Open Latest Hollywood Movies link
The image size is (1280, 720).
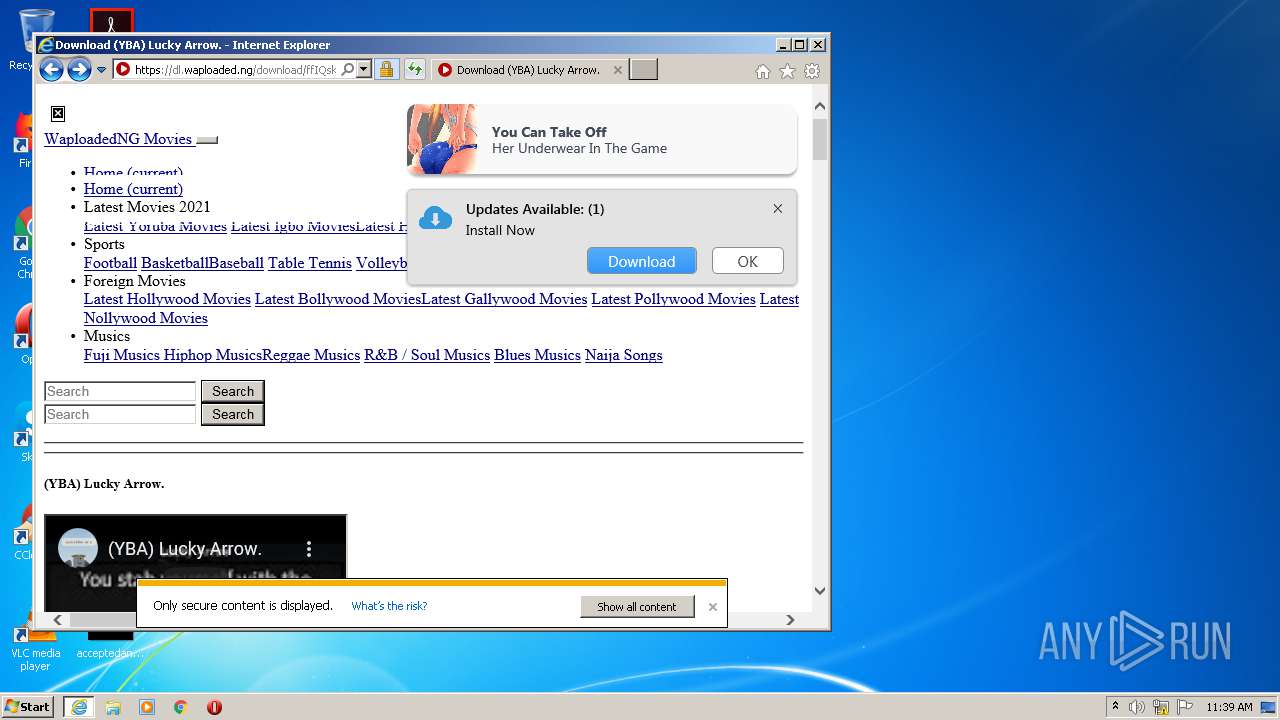tap(167, 299)
